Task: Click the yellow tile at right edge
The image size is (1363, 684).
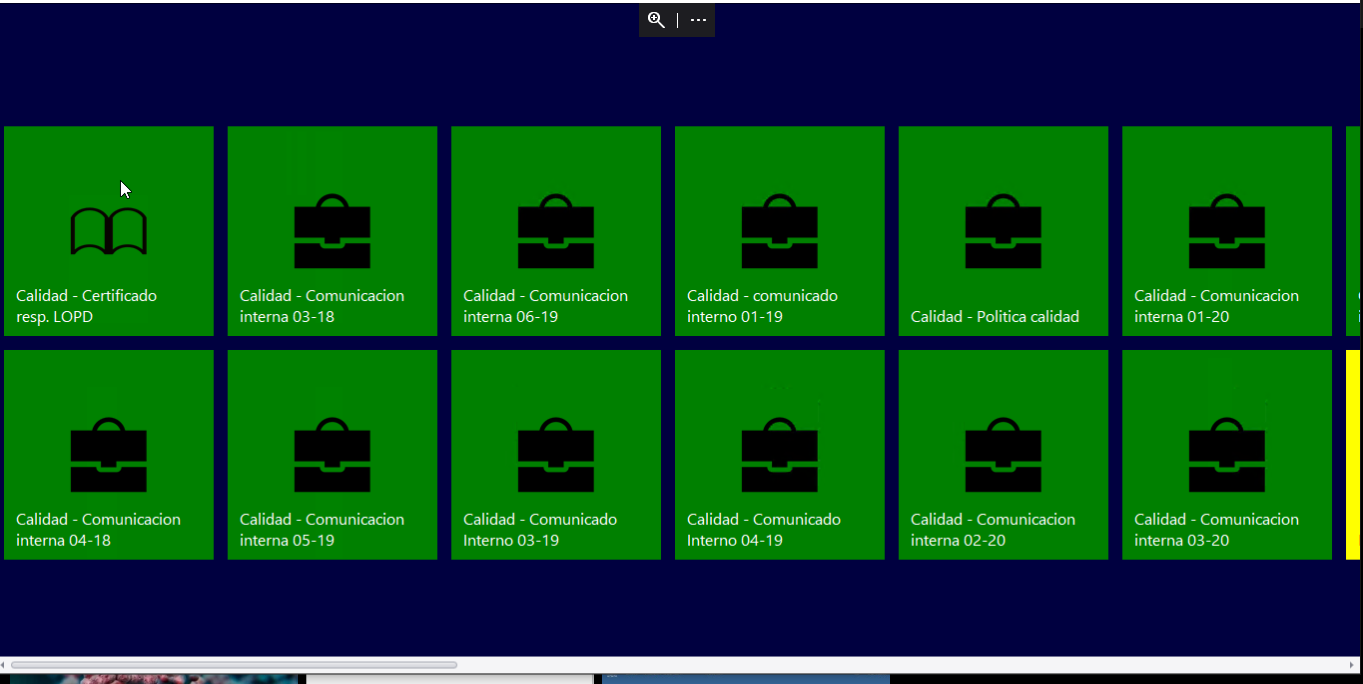Action: (x=1353, y=455)
